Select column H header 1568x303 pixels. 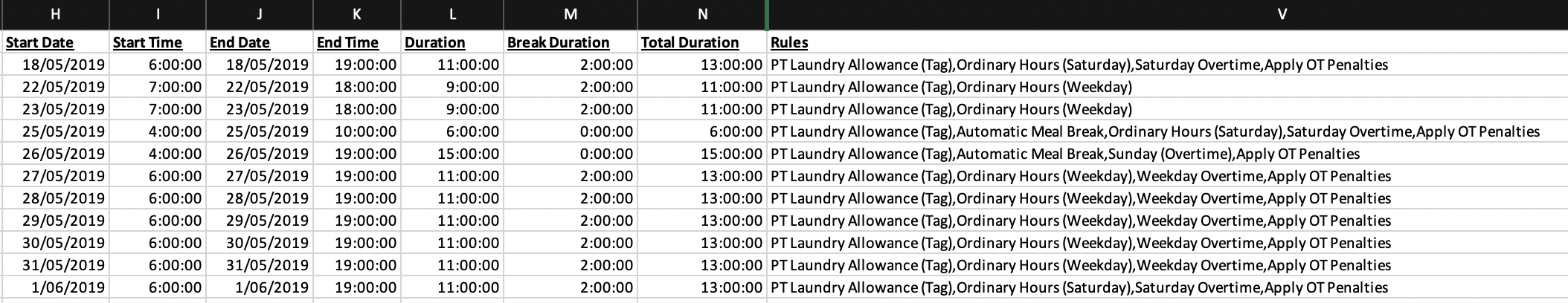[54, 14]
